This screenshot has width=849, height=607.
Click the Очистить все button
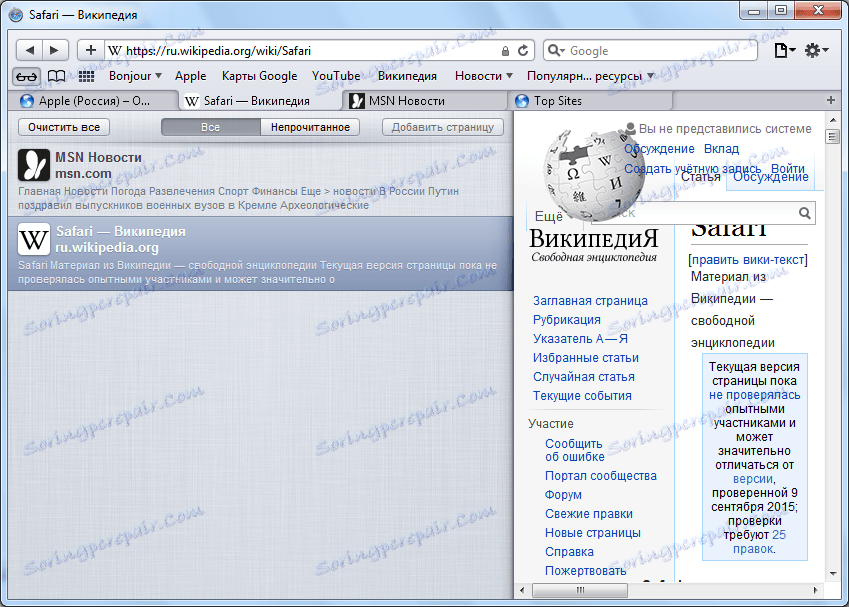click(64, 127)
